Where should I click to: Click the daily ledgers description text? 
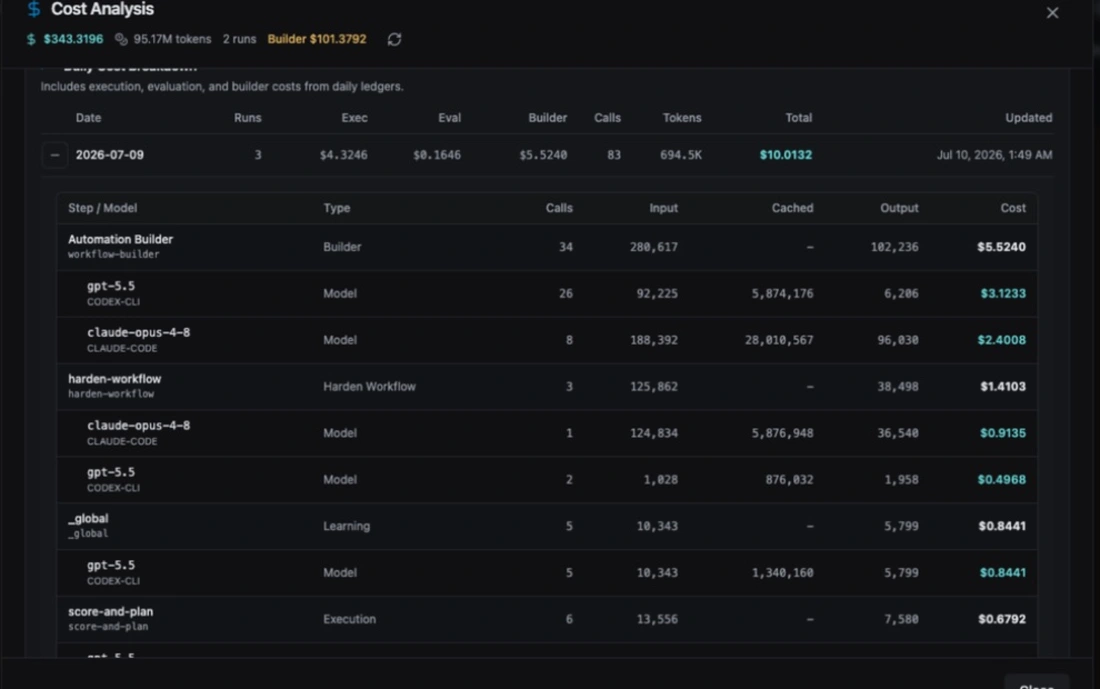tap(222, 87)
